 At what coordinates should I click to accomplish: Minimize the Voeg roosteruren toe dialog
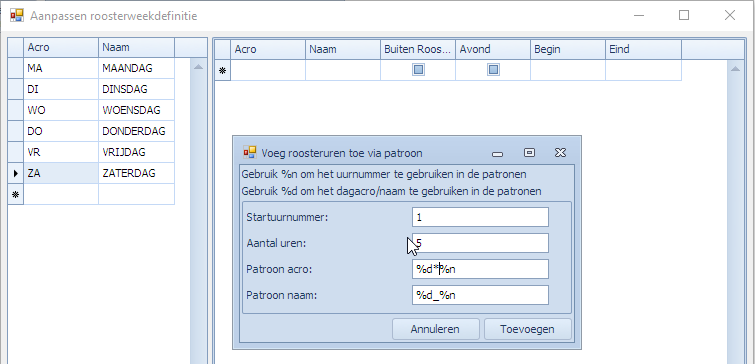click(497, 154)
